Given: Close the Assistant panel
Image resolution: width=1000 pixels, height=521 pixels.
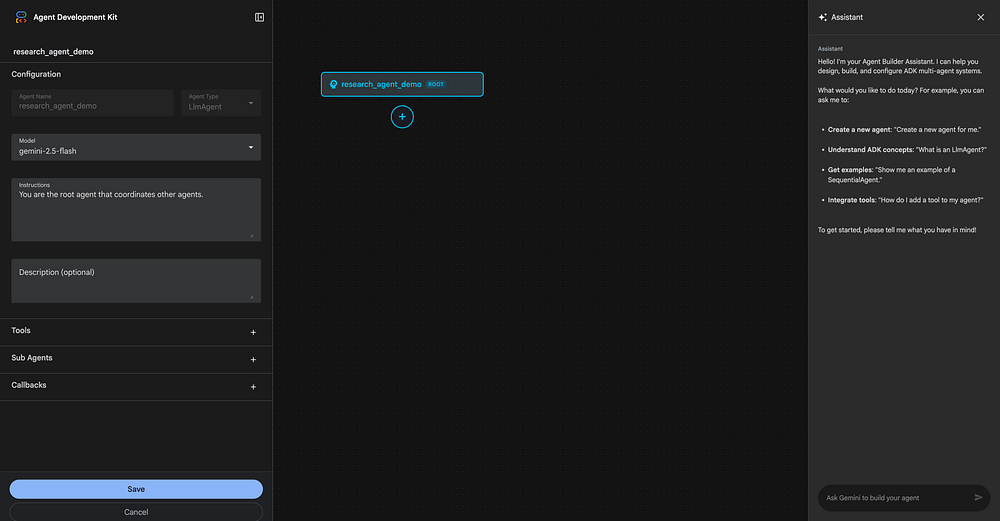Looking at the screenshot, I should coord(981,17).
